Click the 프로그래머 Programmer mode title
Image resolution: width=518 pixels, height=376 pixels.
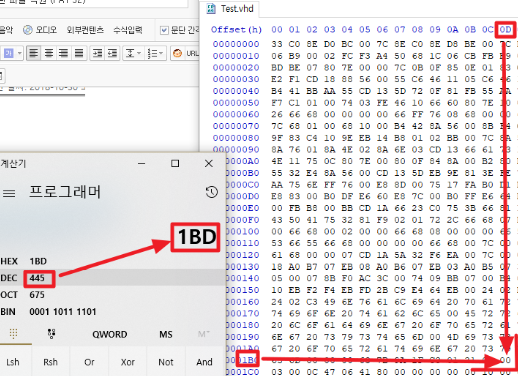tap(65, 192)
